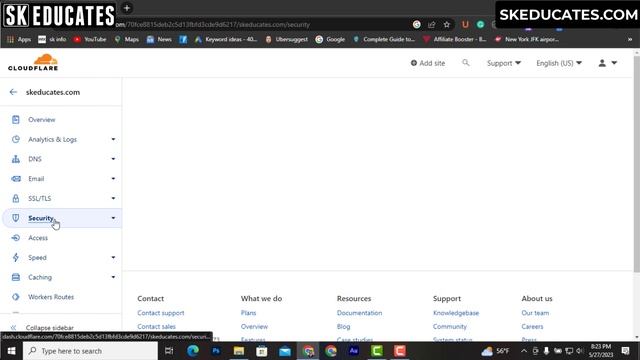Screen dimensions: 640x360
Task: Select DNS label in sidebar
Action: click(35, 159)
